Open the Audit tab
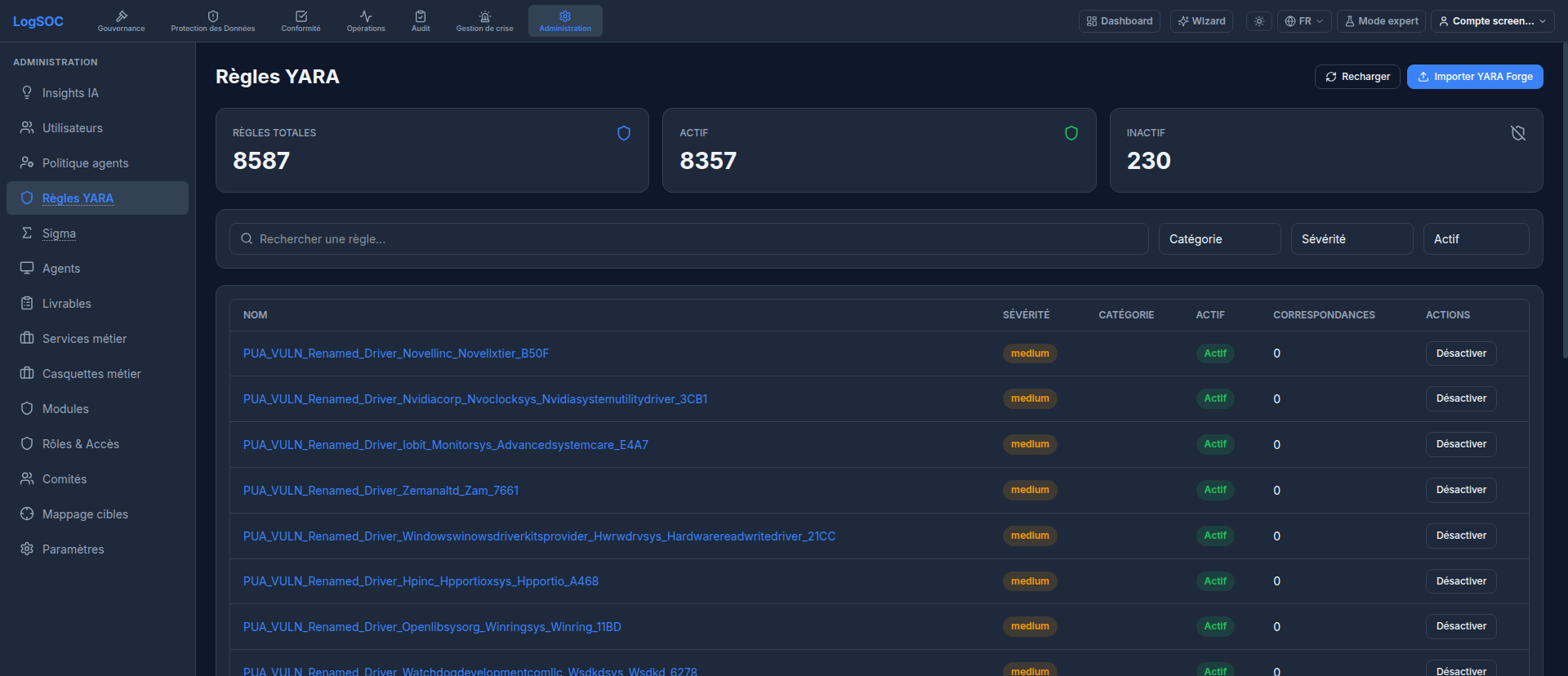This screenshot has width=1568, height=676. pyautogui.click(x=421, y=21)
